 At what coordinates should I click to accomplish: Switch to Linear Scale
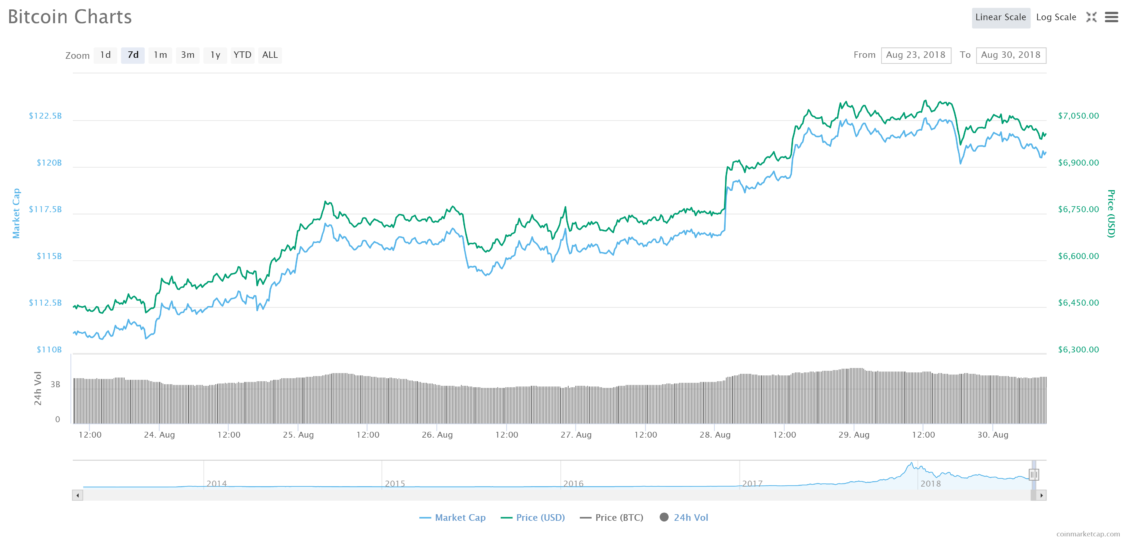(1000, 17)
